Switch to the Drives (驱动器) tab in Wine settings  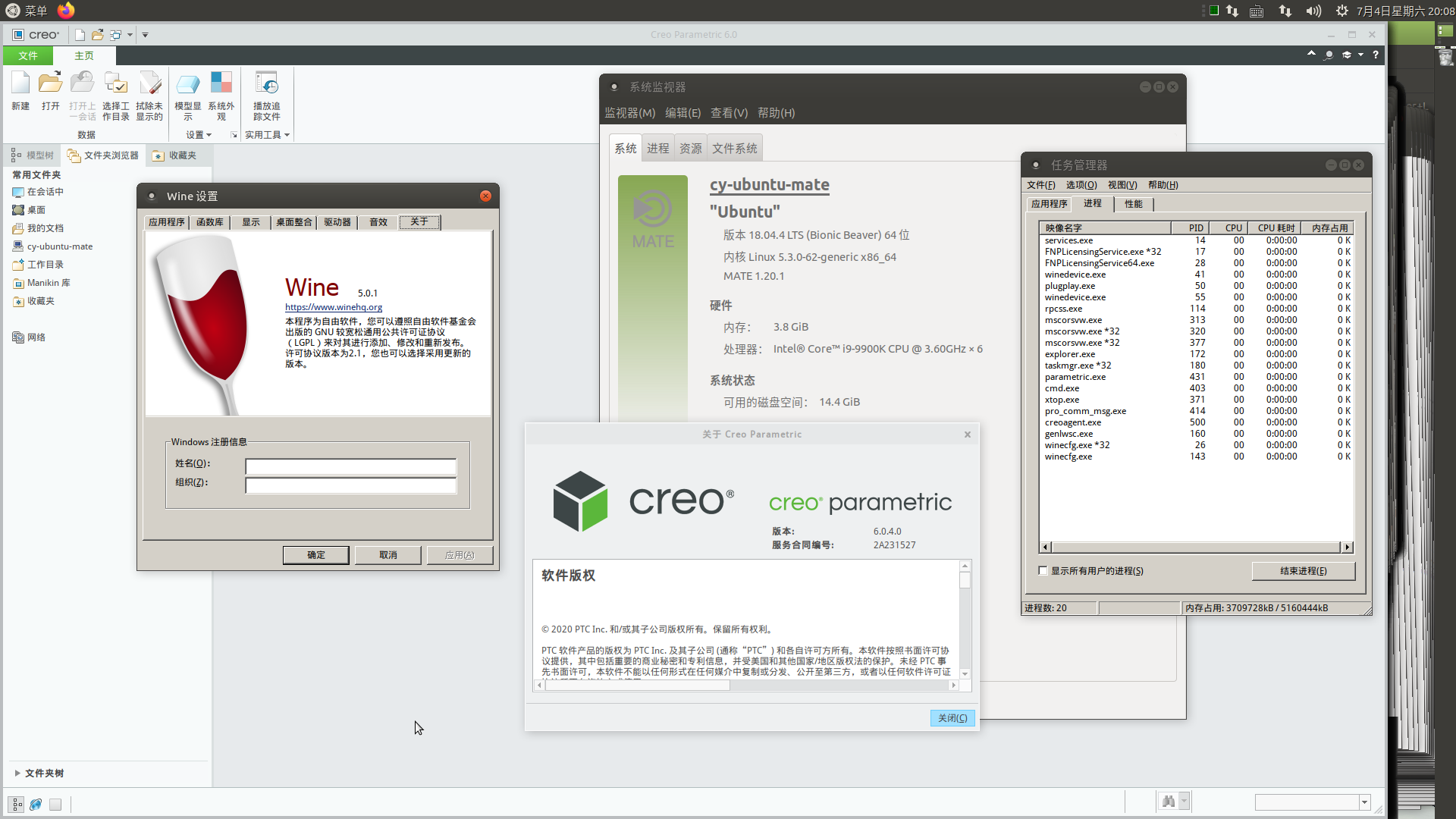pyautogui.click(x=337, y=222)
